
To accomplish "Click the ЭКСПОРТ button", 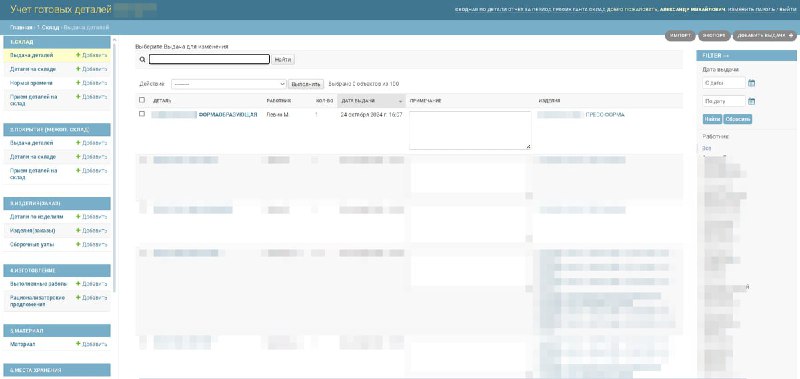I will click(x=713, y=36).
